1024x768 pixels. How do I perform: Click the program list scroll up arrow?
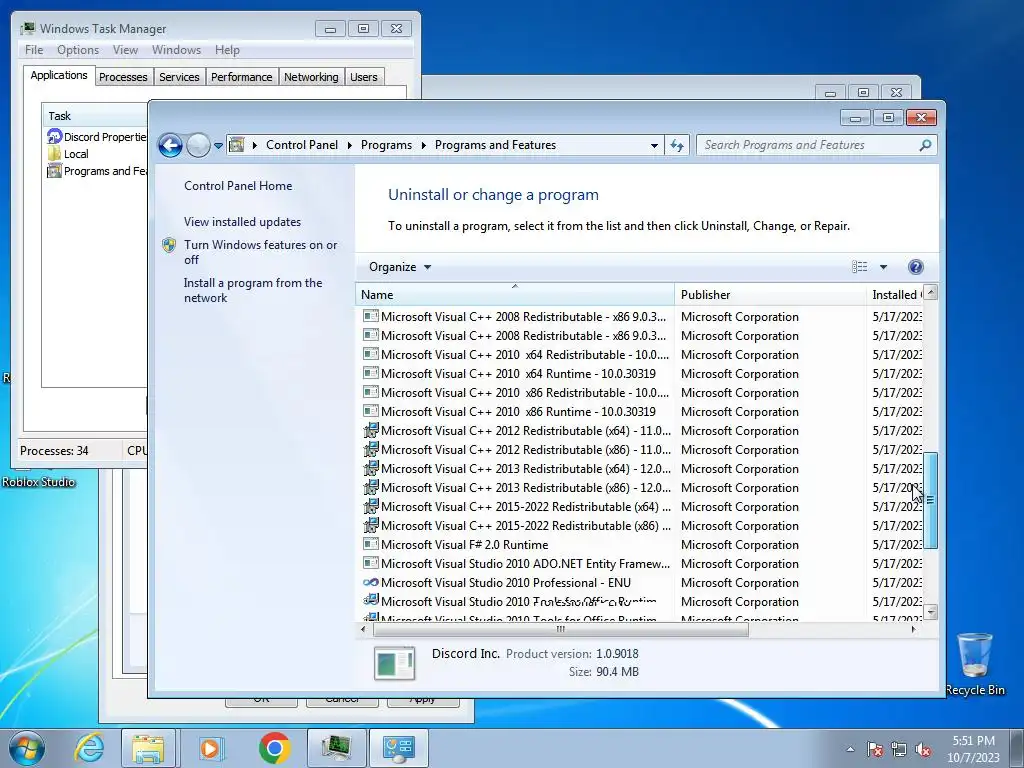931,293
